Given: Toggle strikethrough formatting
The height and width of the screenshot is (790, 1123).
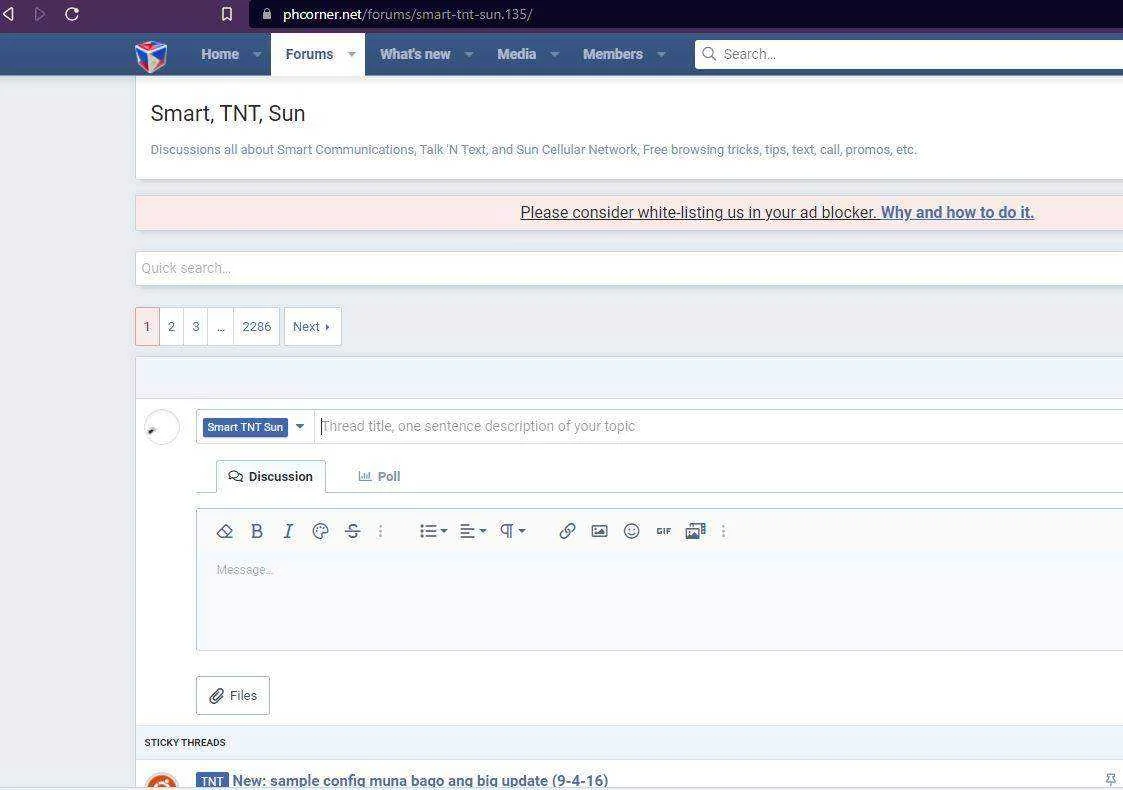Looking at the screenshot, I should 352,531.
